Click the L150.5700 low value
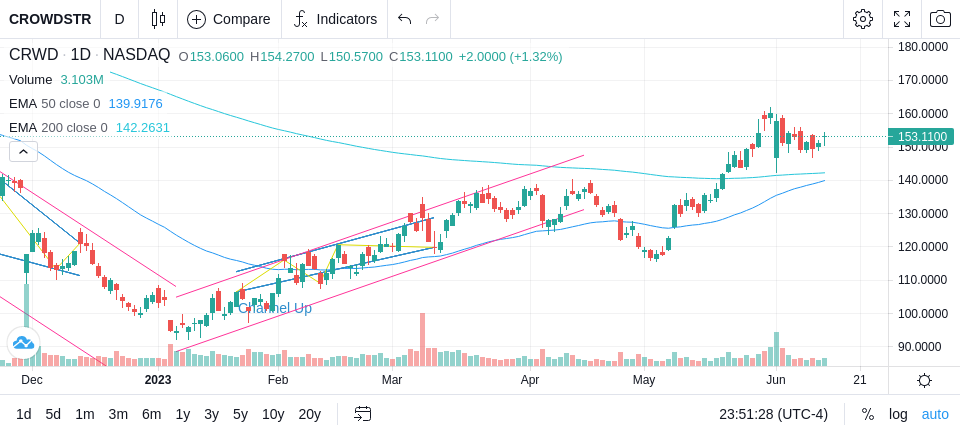The image size is (960, 433). coord(351,57)
